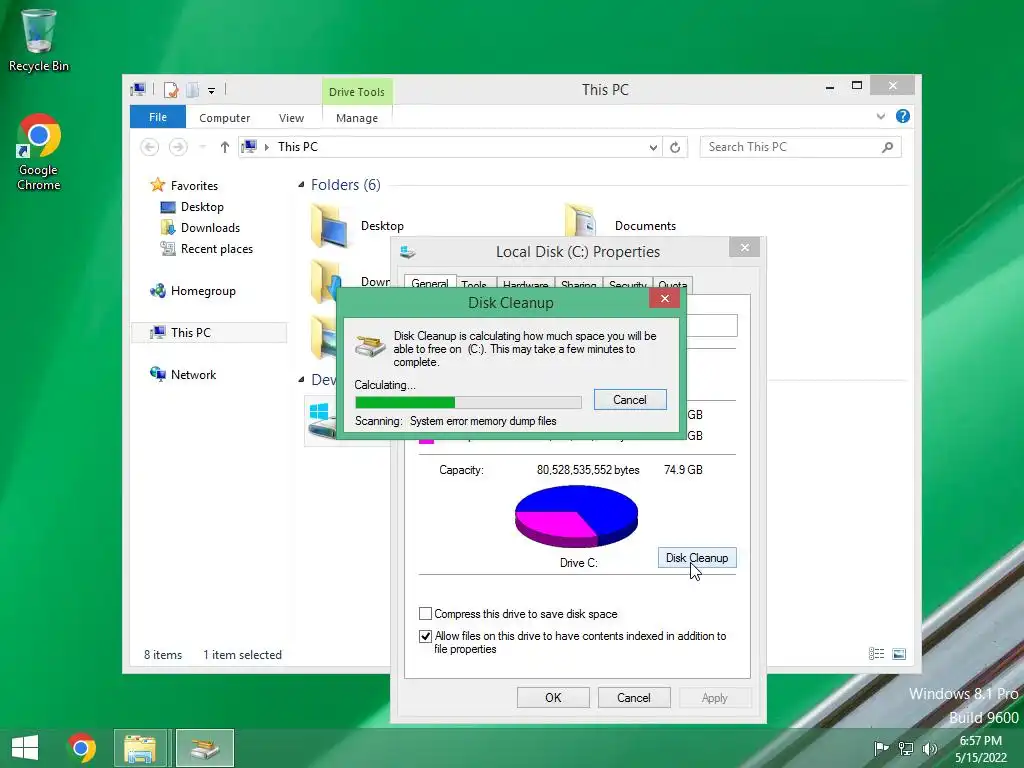
Task: Select the Desktop folder in Folders group
Action: point(357,225)
